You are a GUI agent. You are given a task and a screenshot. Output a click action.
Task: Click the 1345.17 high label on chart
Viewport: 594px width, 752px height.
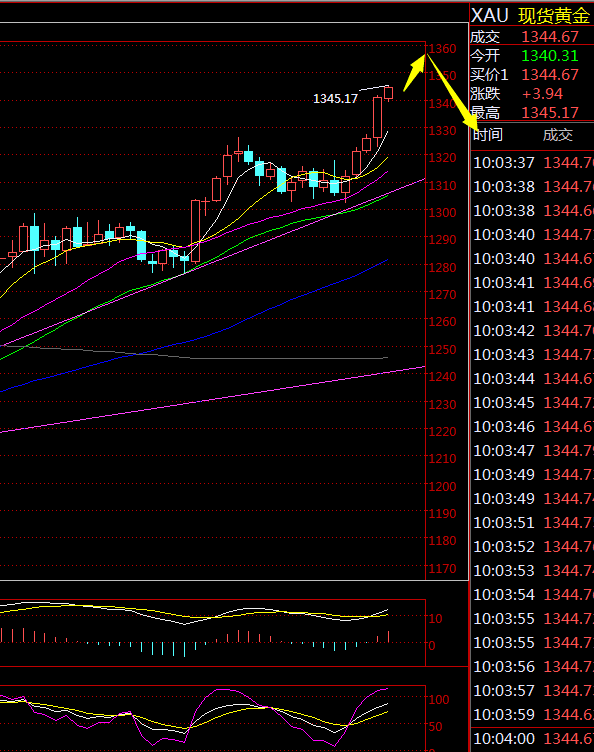(x=335, y=99)
